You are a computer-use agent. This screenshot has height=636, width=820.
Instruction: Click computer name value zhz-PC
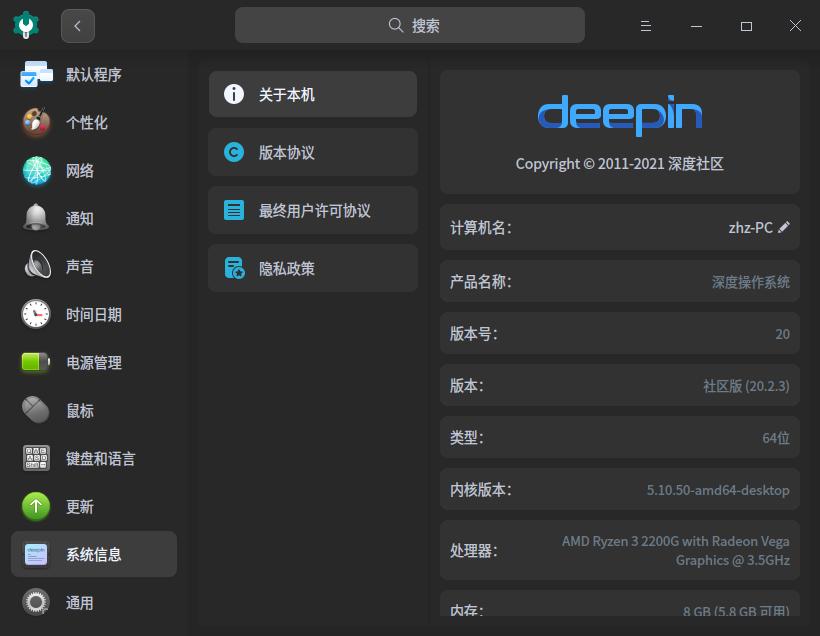point(750,228)
